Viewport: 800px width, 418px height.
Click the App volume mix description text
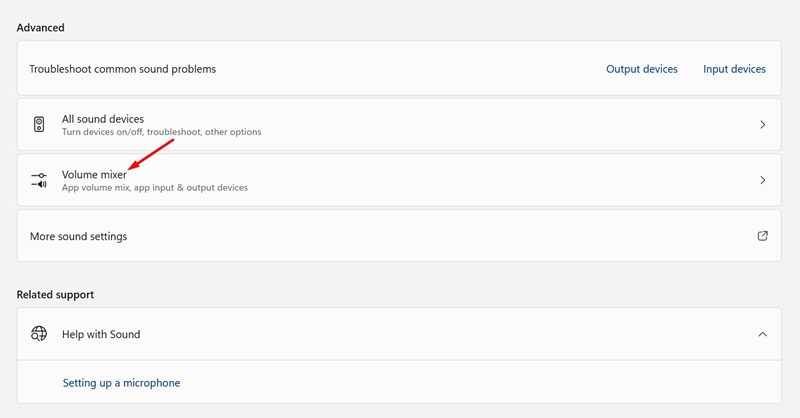coord(154,188)
